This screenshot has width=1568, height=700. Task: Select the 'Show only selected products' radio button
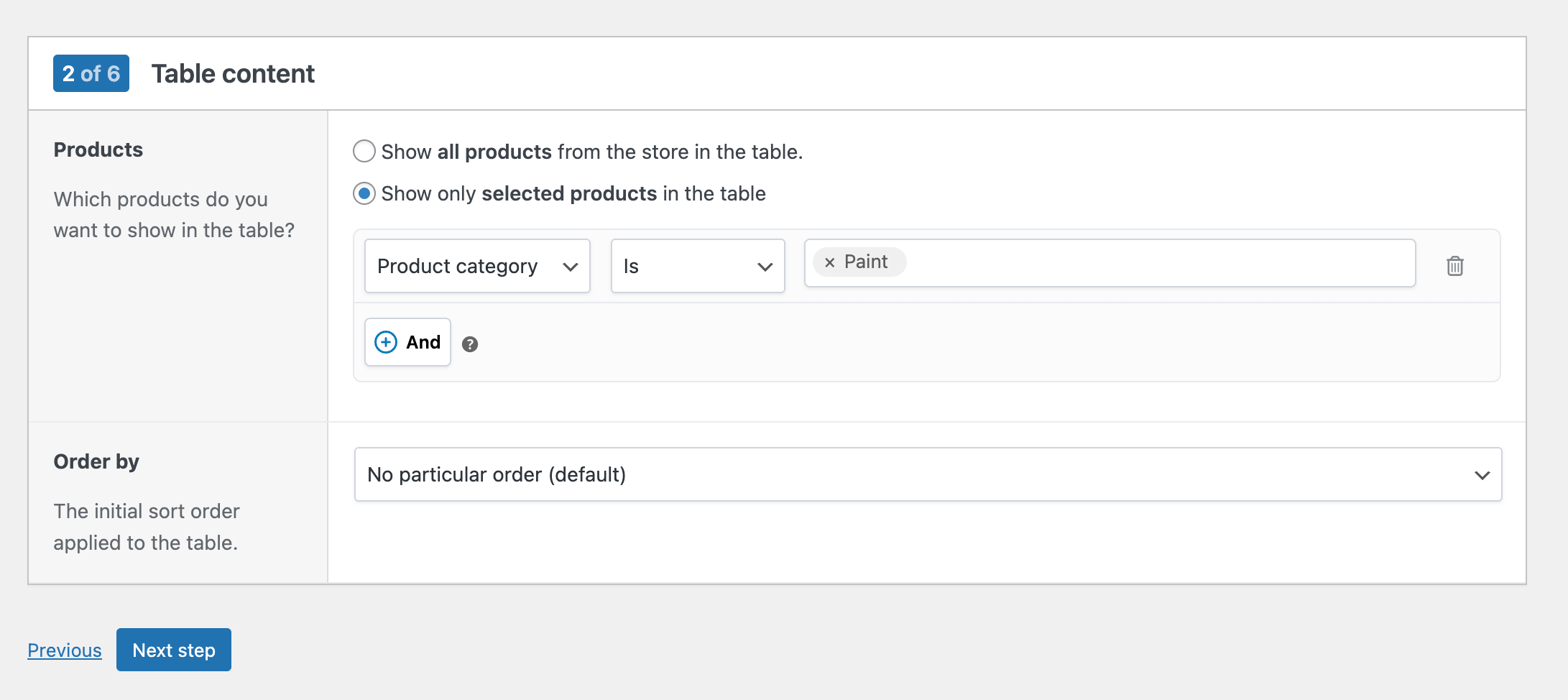click(364, 193)
